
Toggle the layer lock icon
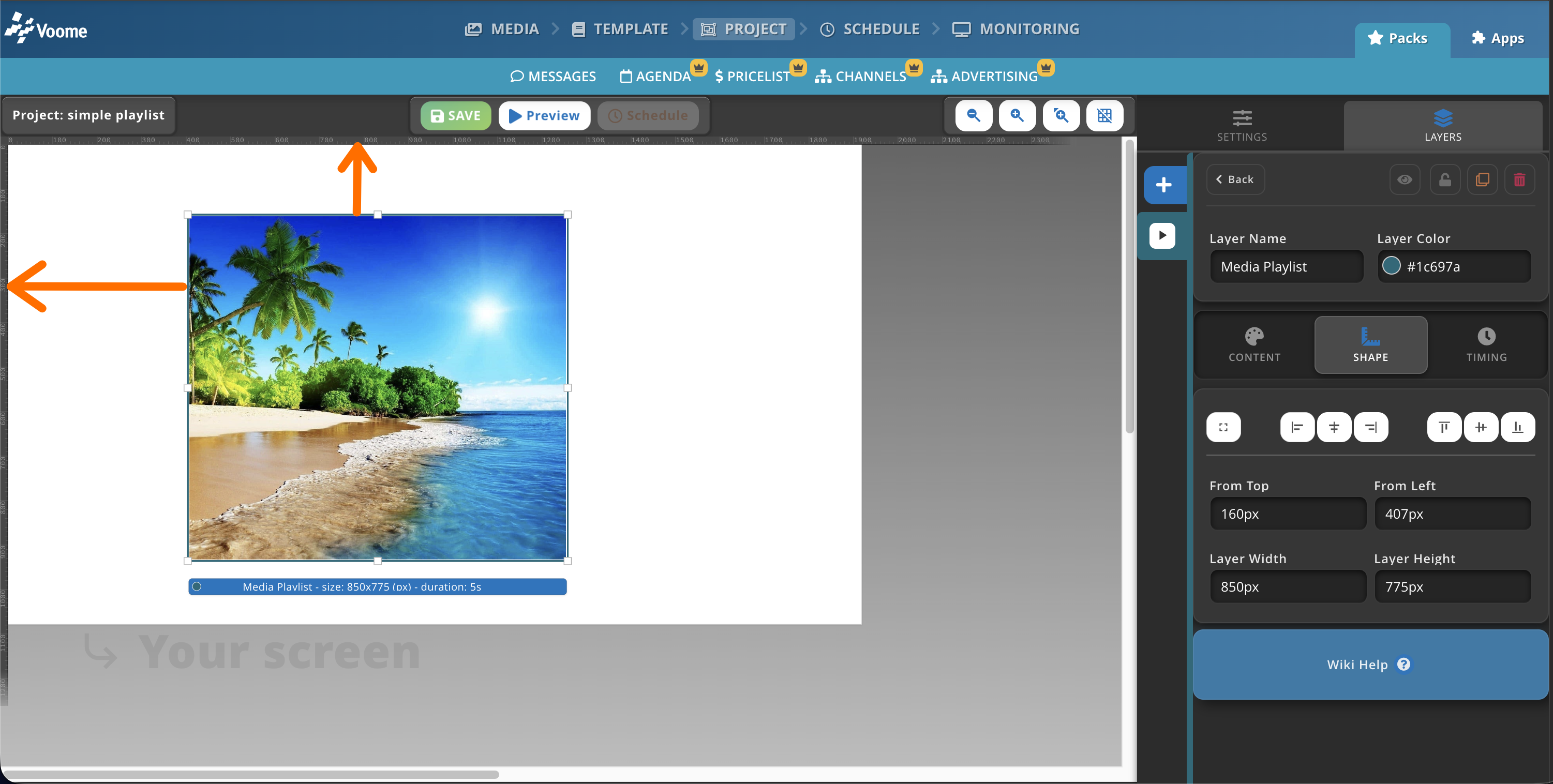(1445, 179)
